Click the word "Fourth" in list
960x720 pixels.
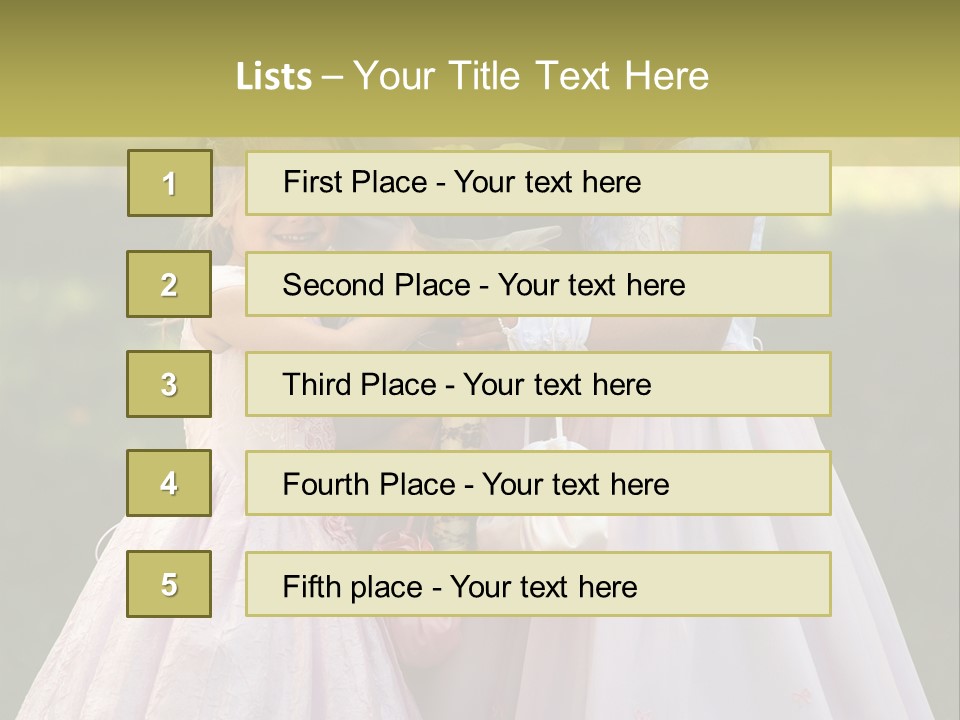[x=328, y=485]
